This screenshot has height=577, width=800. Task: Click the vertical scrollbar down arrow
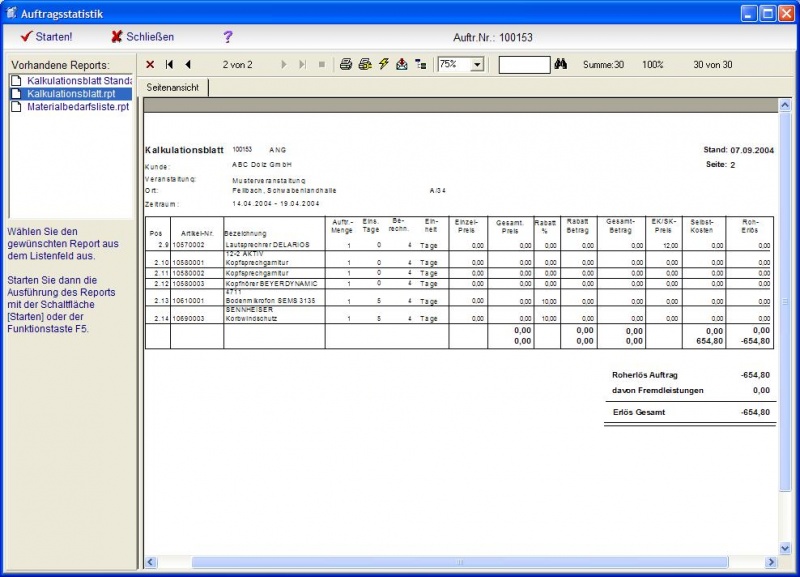click(x=785, y=548)
